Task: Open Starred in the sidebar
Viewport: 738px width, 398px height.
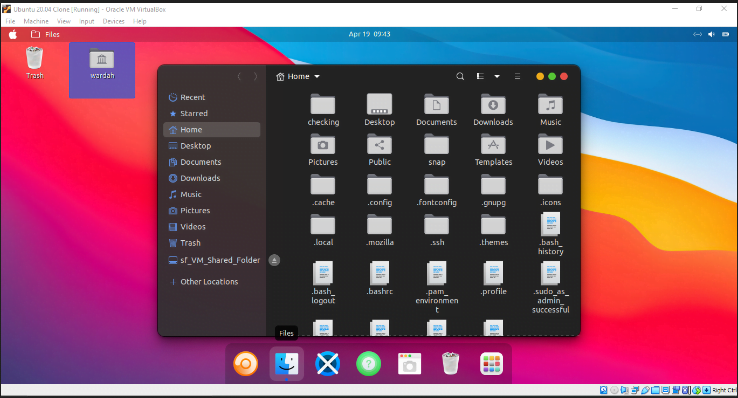Action: click(212, 113)
